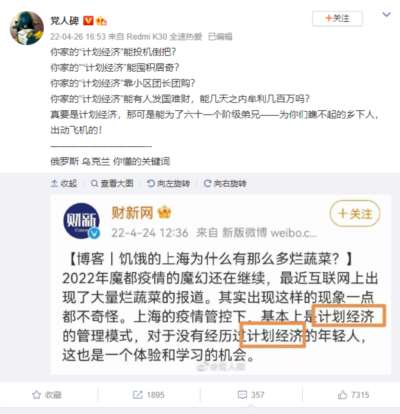The height and width of the screenshot is (414, 400).
Task: Follow 财新网 with the rounded +关注 button
Action: pyautogui.click(x=355, y=214)
